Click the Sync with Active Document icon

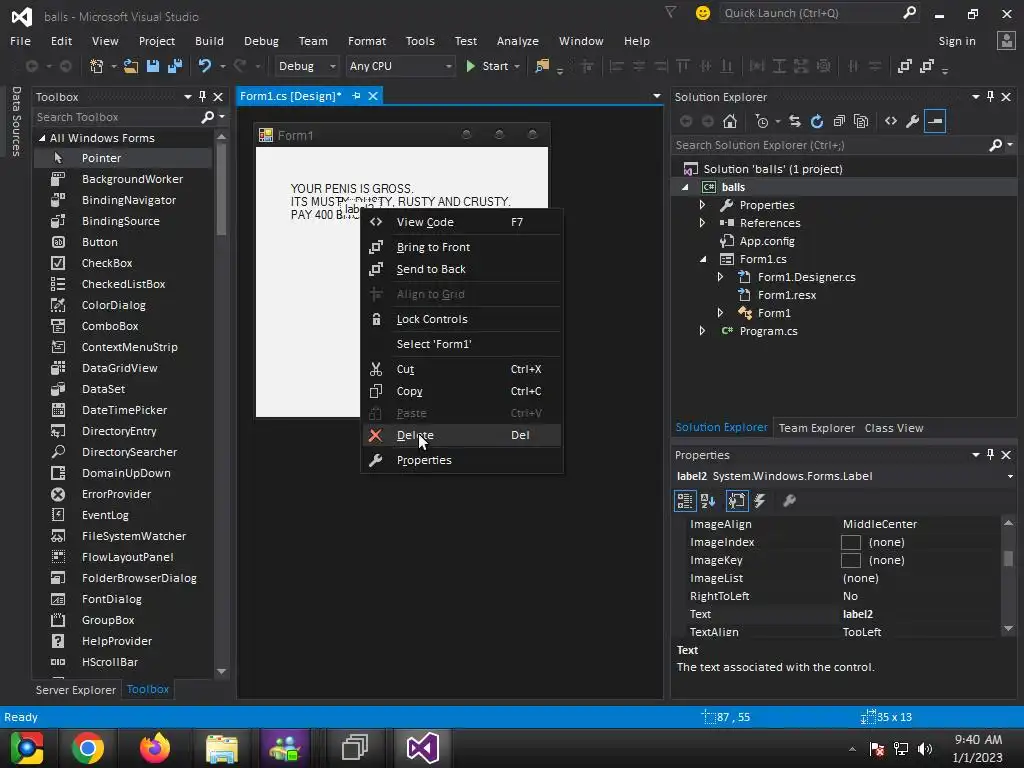[x=795, y=121]
